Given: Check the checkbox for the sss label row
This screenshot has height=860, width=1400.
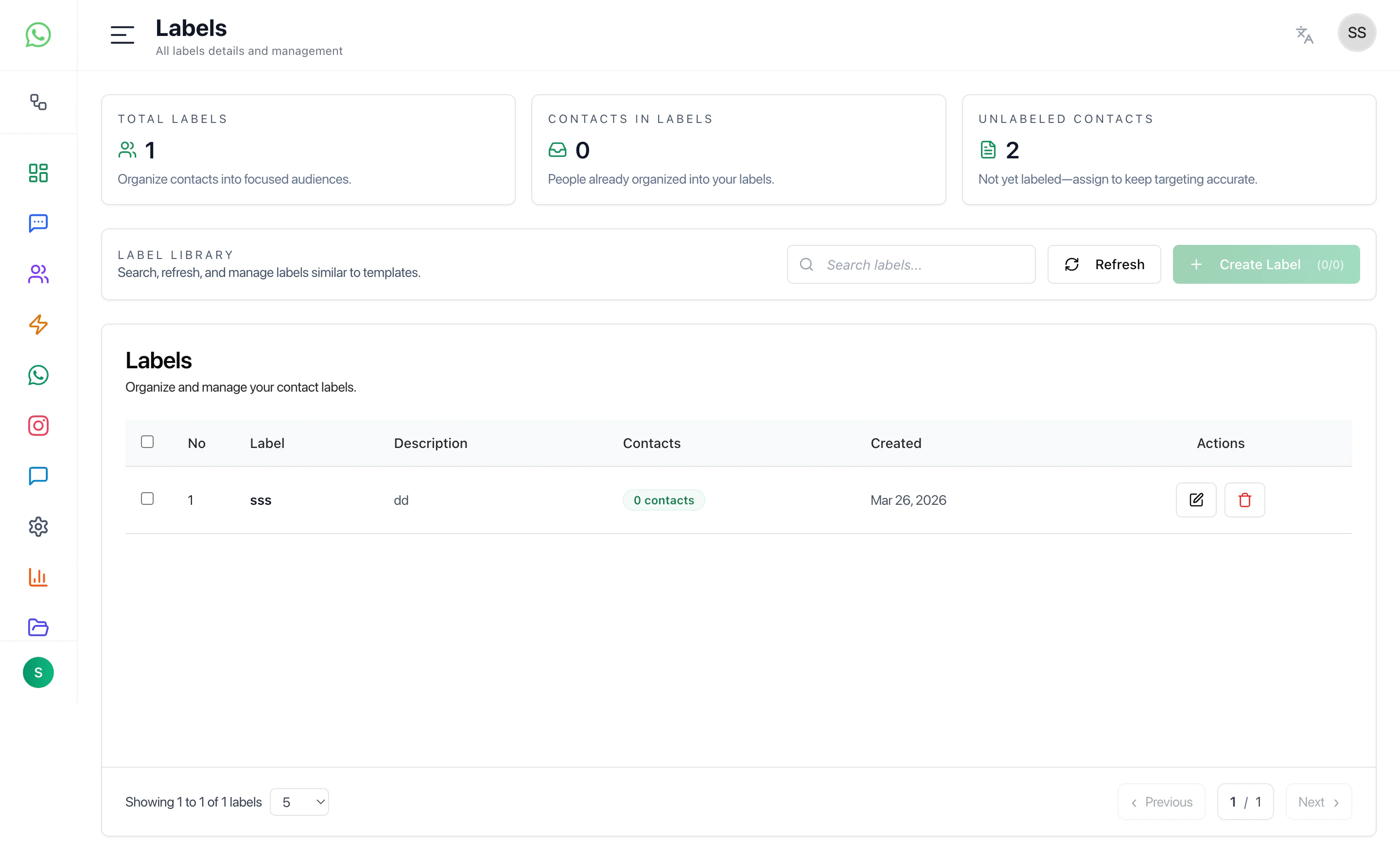Looking at the screenshot, I should [x=147, y=499].
